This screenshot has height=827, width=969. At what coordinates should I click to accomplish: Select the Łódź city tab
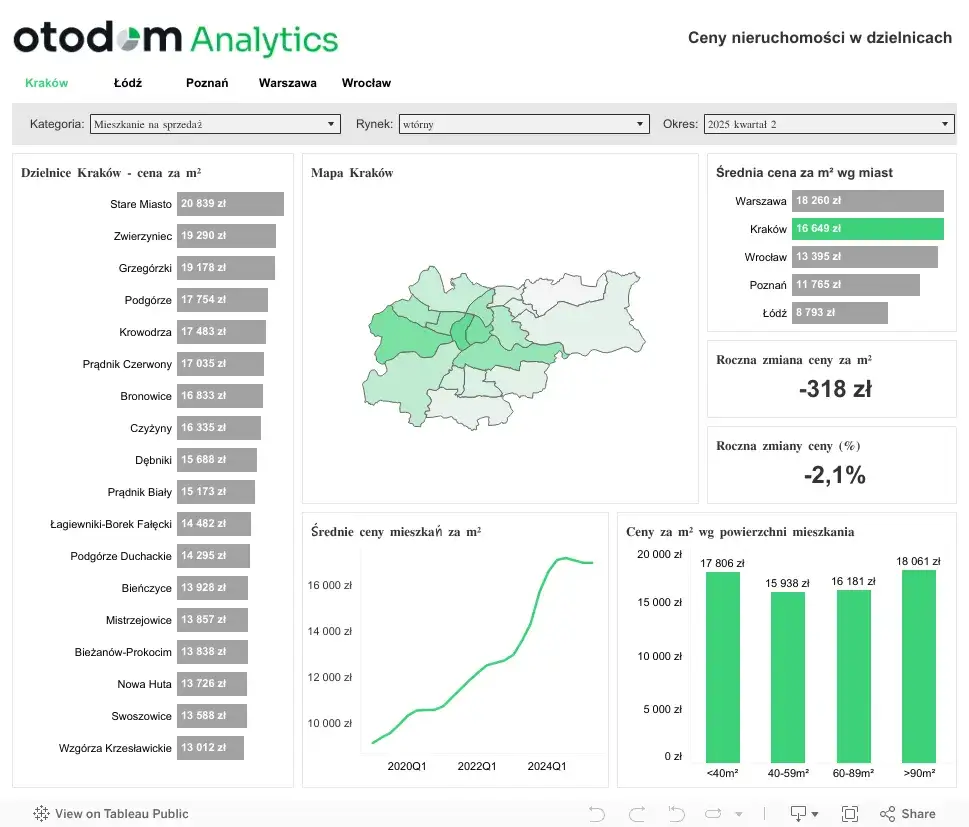click(128, 83)
